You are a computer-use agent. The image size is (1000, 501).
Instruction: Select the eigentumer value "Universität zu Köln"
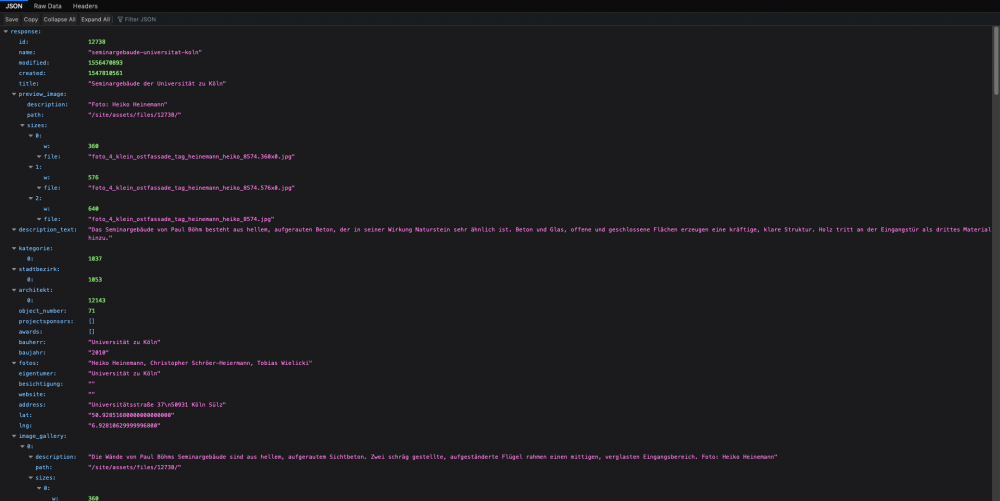point(124,374)
